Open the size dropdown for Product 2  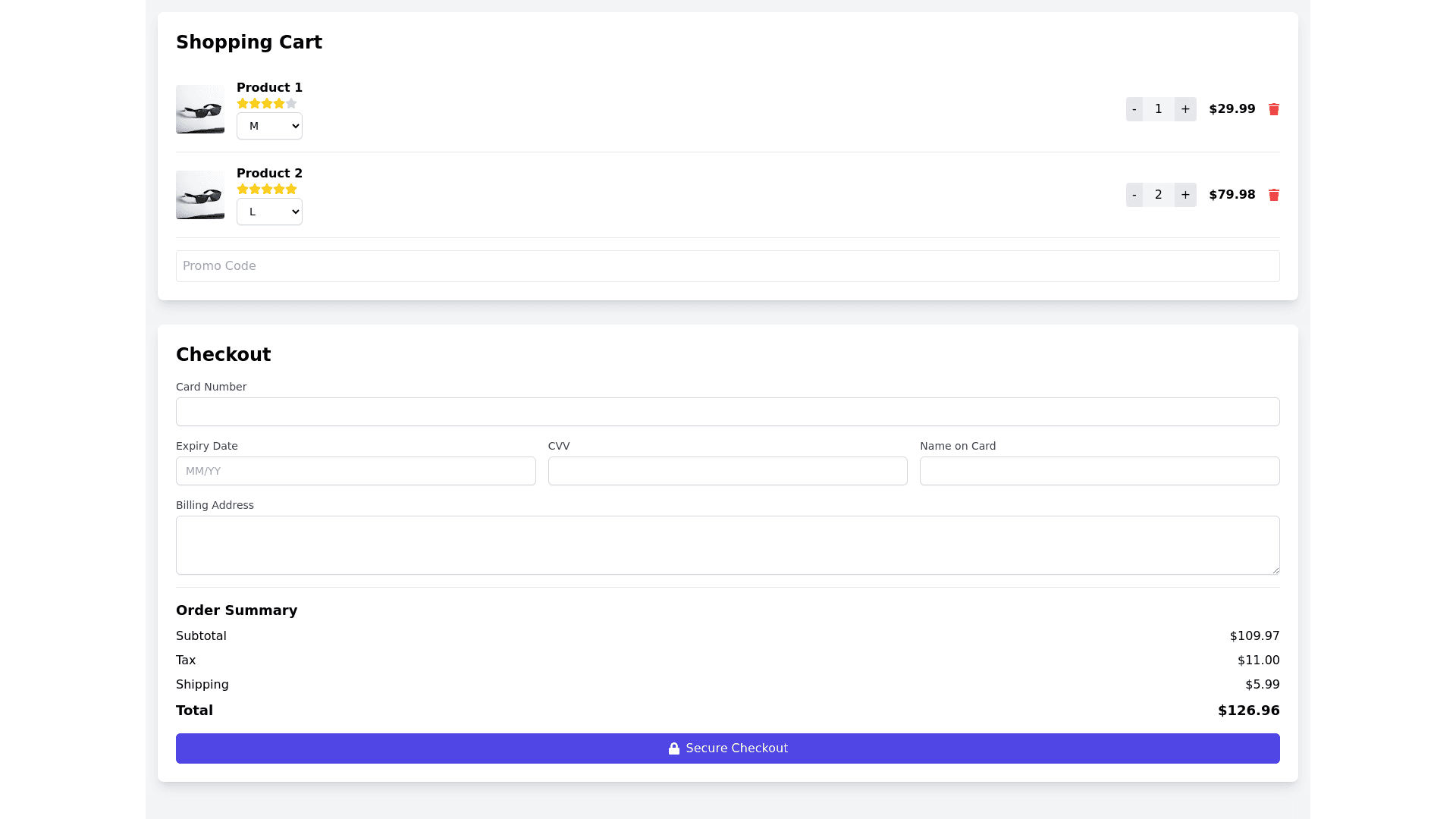[x=269, y=212]
